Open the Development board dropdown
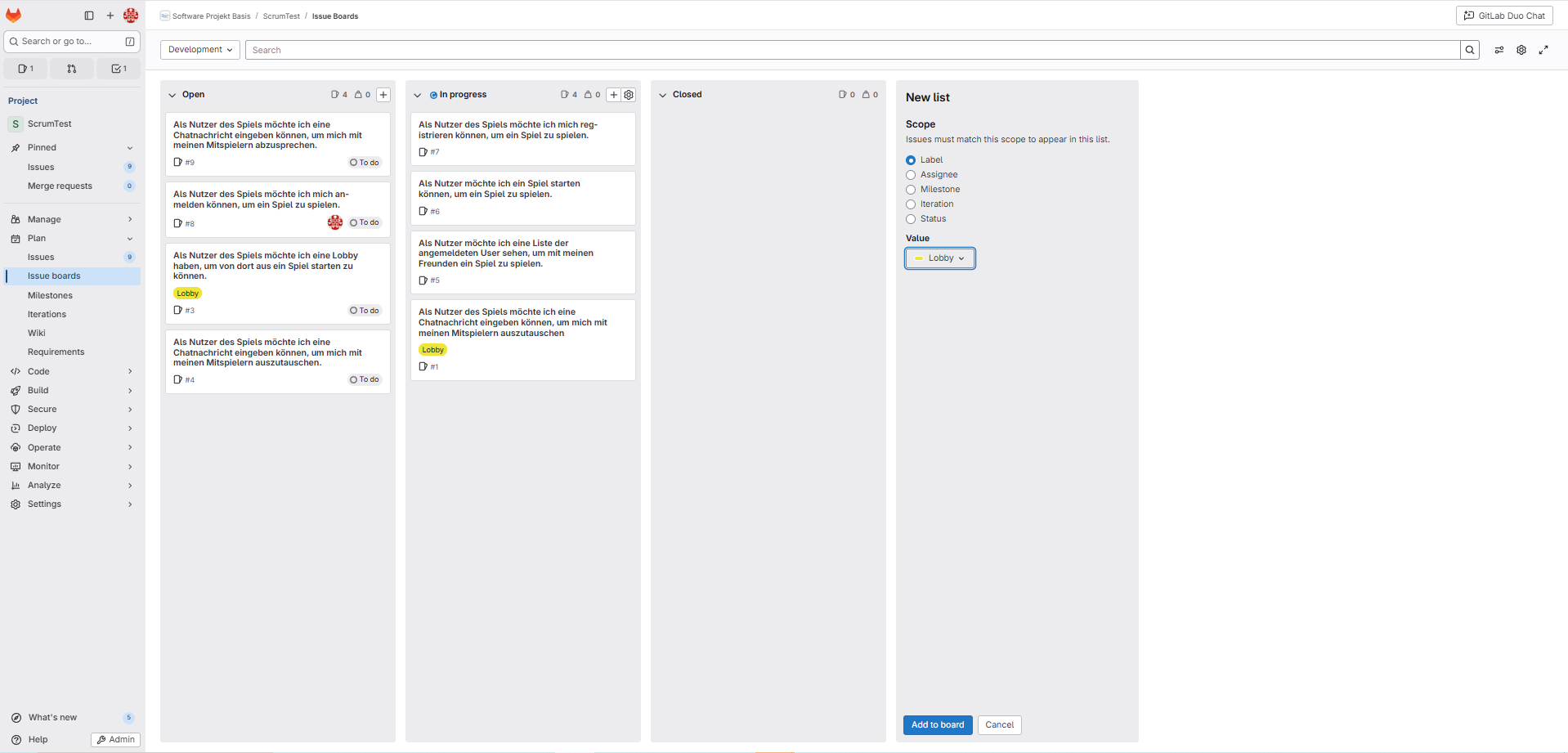 200,50
